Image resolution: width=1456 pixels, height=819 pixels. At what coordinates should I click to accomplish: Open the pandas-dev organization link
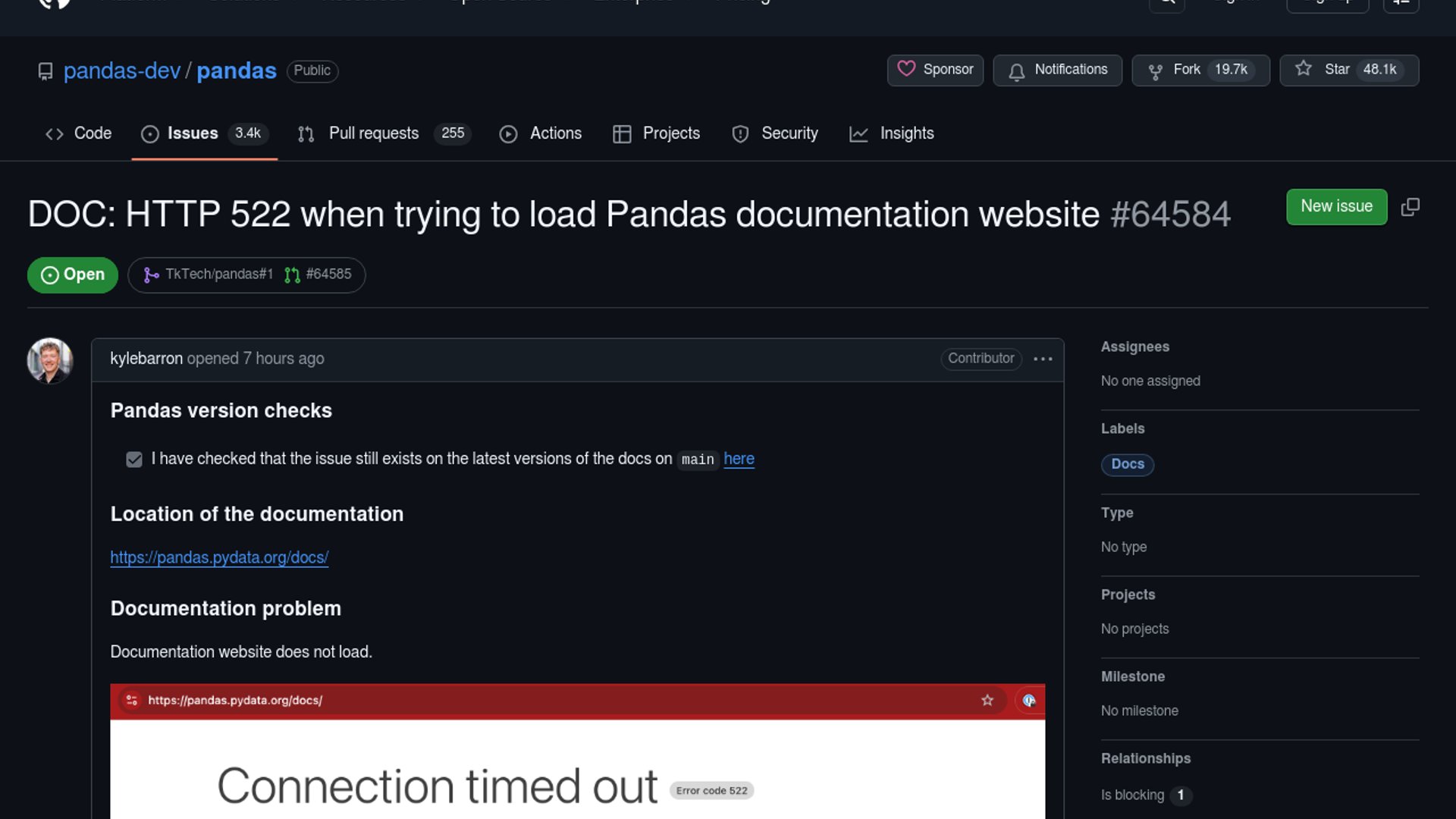point(122,71)
